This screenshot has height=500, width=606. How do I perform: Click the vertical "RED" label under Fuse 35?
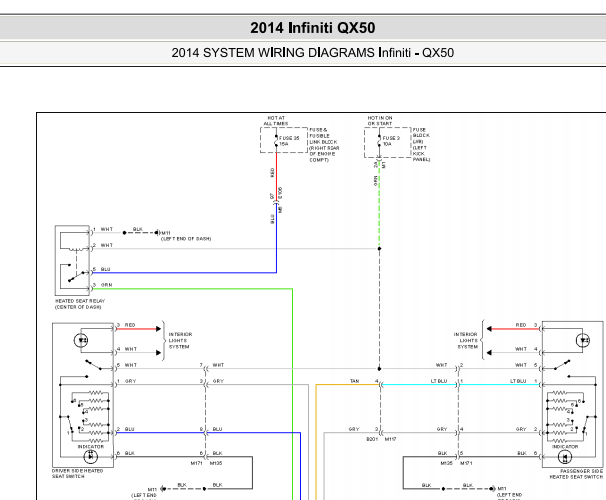(x=272, y=172)
